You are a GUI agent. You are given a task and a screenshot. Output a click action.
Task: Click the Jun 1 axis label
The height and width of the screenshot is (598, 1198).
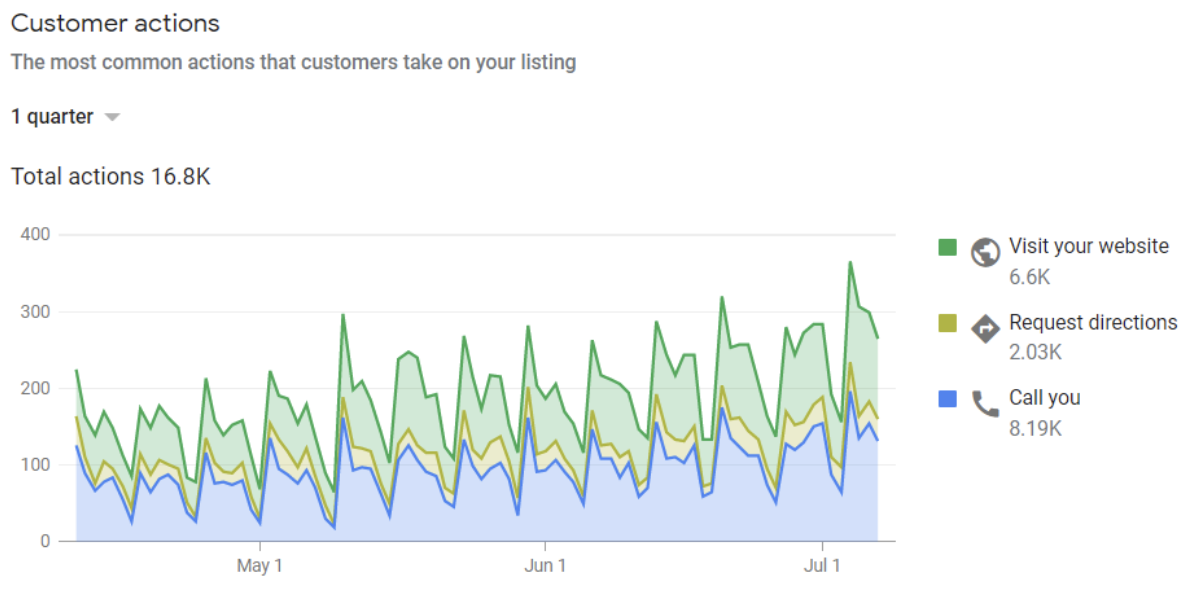point(546,566)
